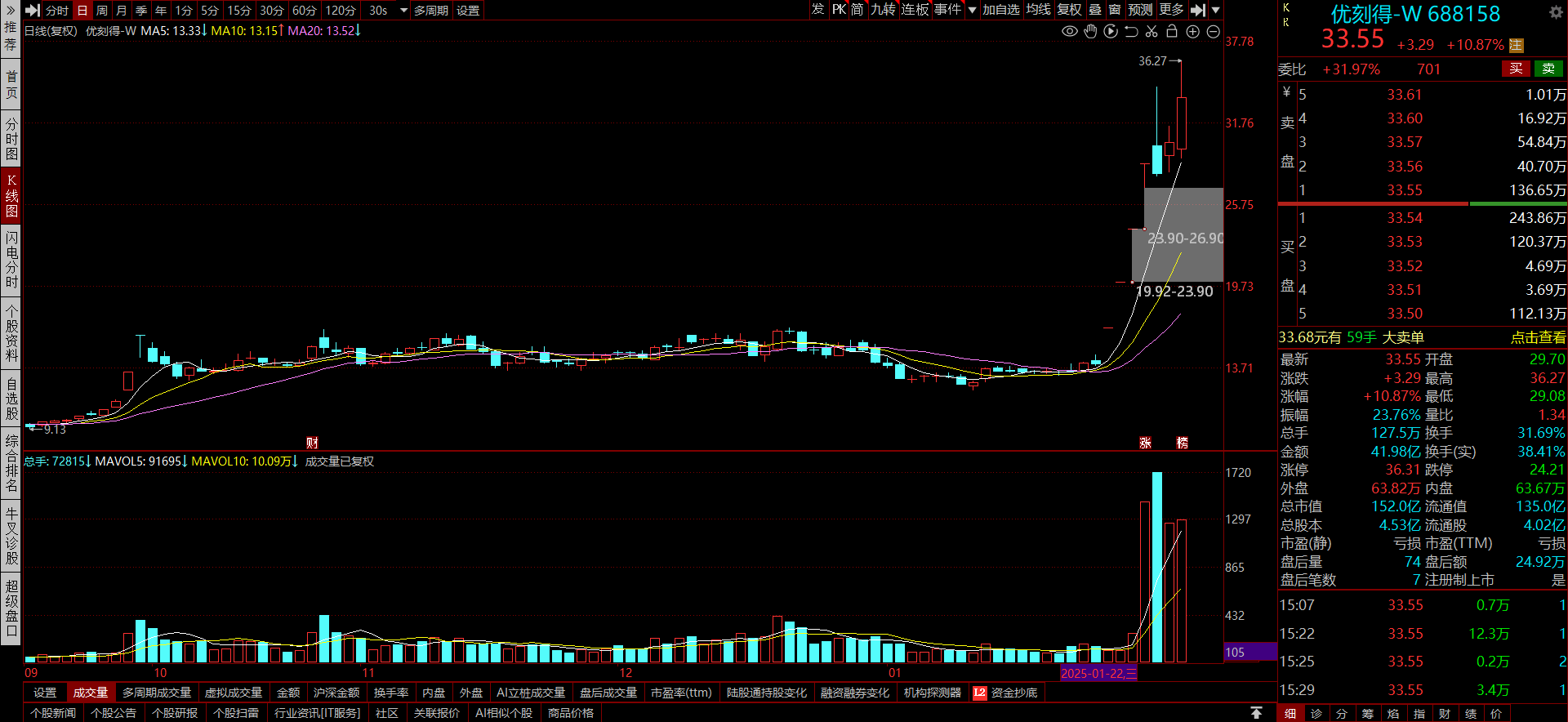Toggle the 复权 adjustment option
The width and height of the screenshot is (1568, 722).
click(x=1069, y=10)
